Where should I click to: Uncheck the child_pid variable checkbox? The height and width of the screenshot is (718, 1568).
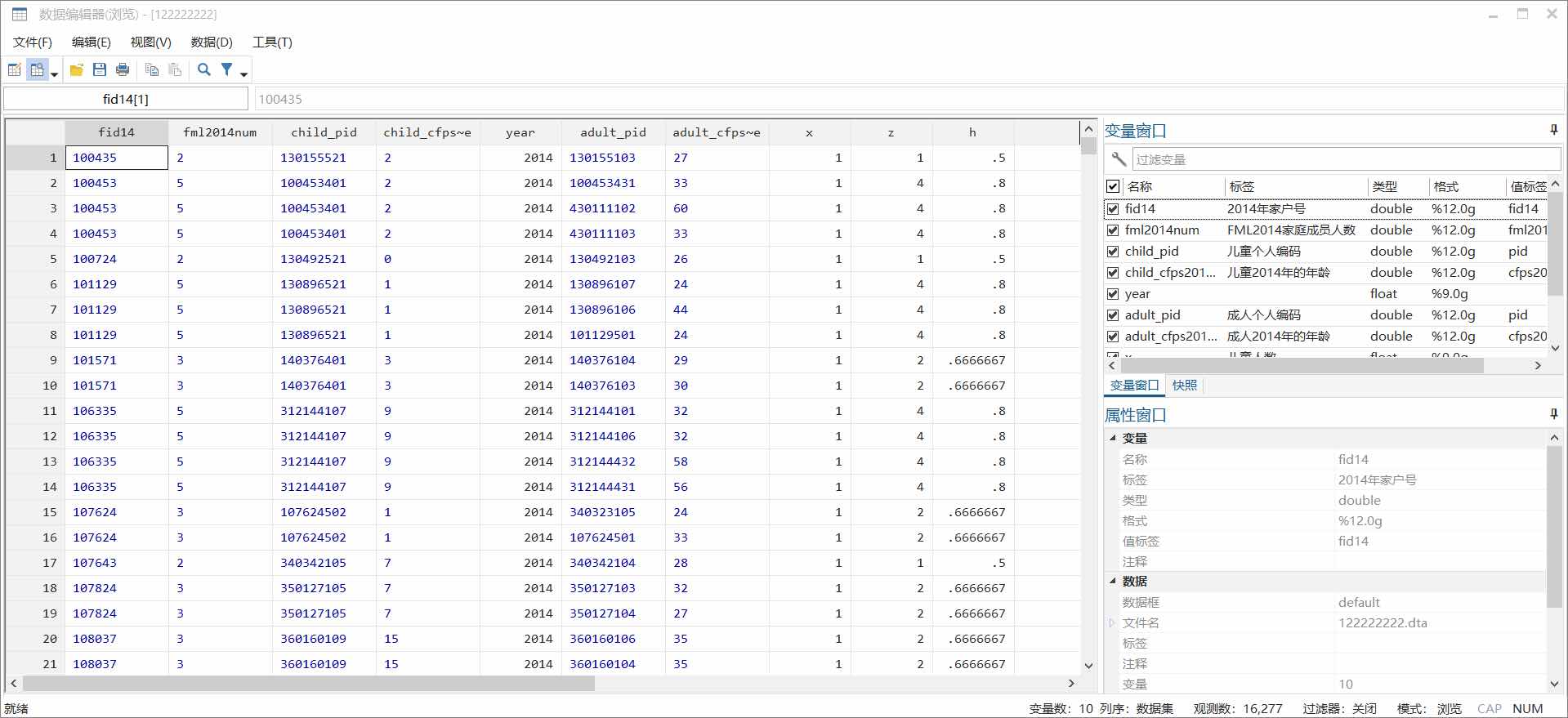1113,252
